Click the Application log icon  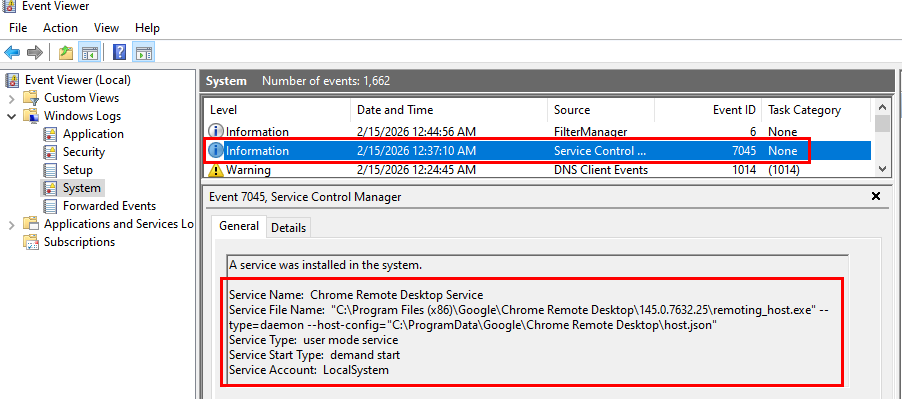pos(51,134)
